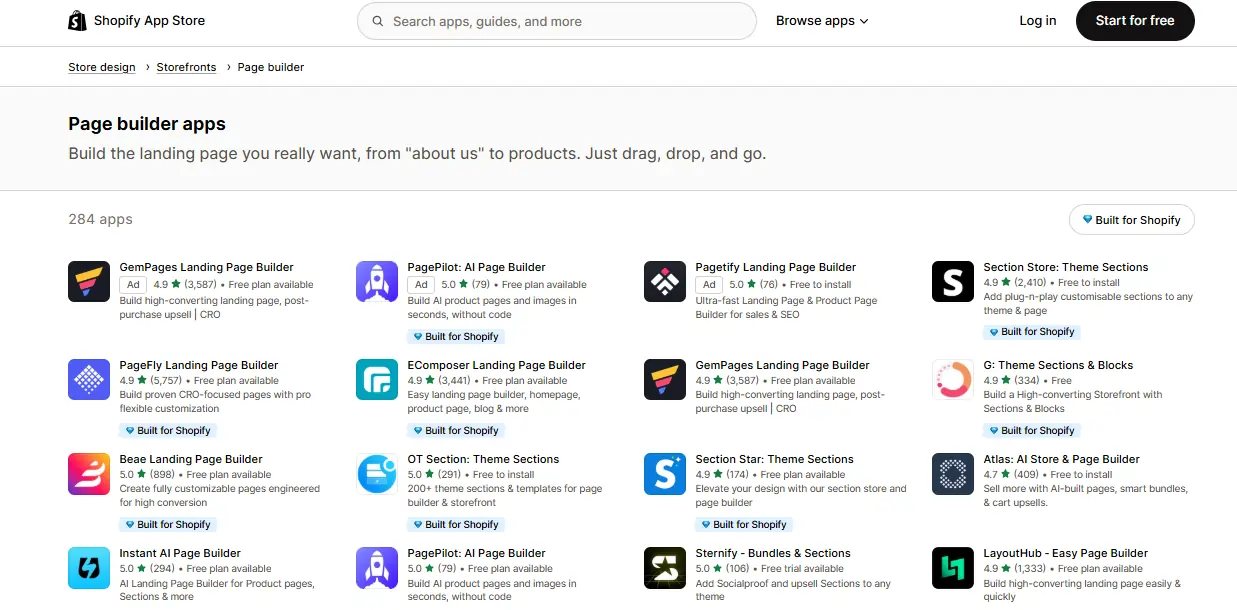Click the OT Section Theme Sections icon

[x=376, y=473]
